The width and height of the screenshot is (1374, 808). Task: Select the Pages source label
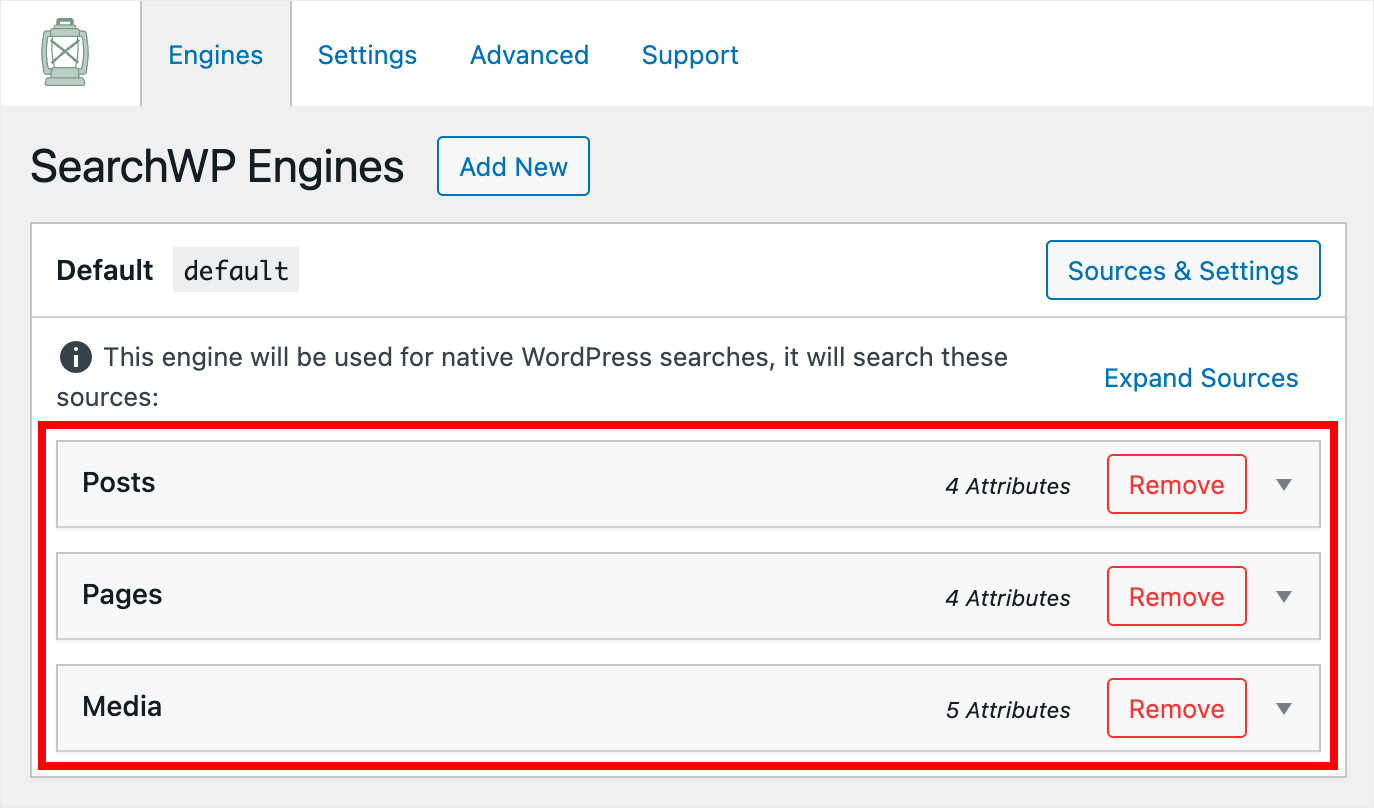tap(122, 595)
